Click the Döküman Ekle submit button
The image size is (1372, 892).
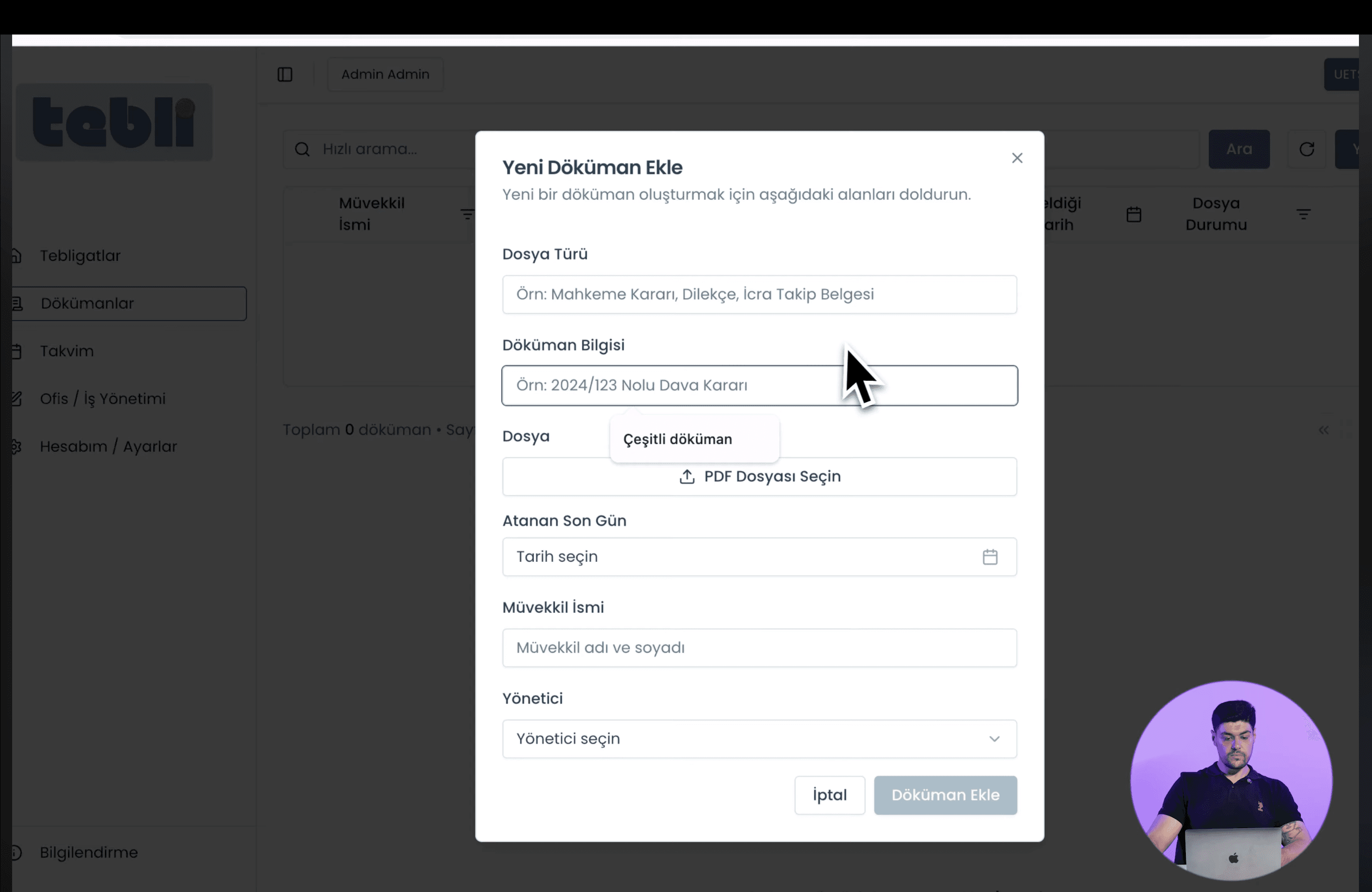click(x=945, y=794)
